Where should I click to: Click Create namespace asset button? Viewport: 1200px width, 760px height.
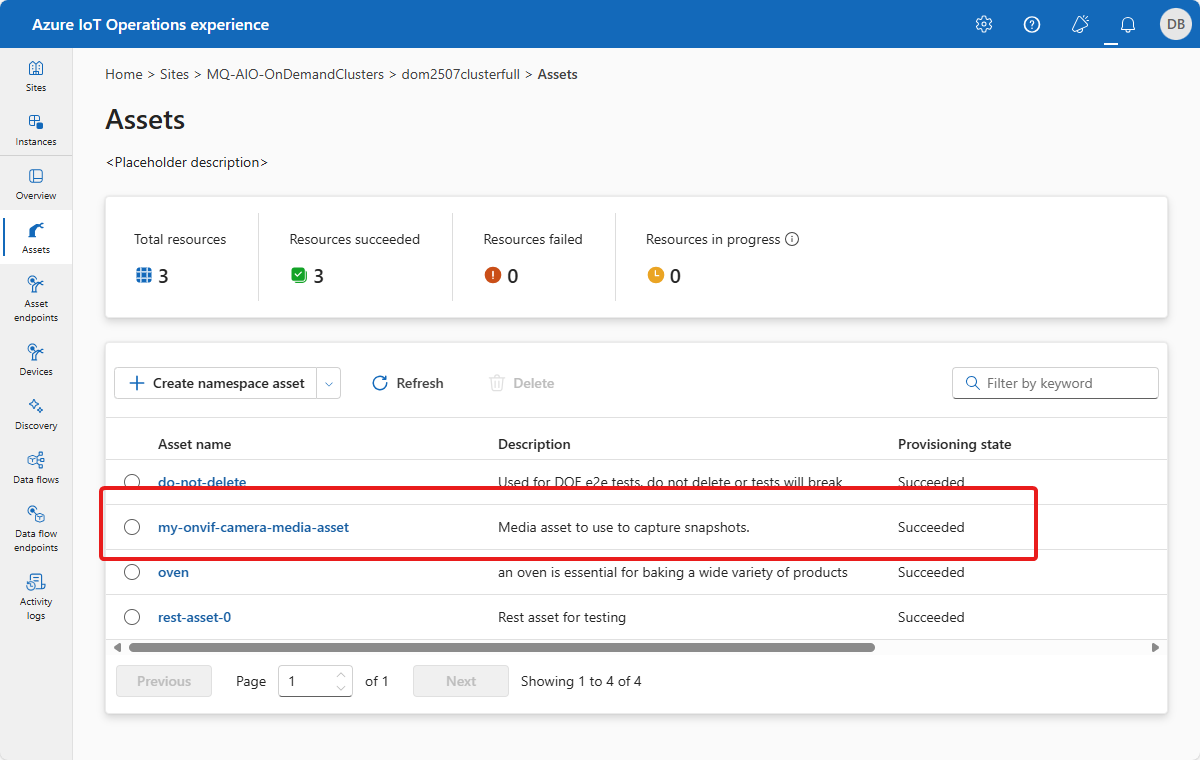pyautogui.click(x=216, y=383)
